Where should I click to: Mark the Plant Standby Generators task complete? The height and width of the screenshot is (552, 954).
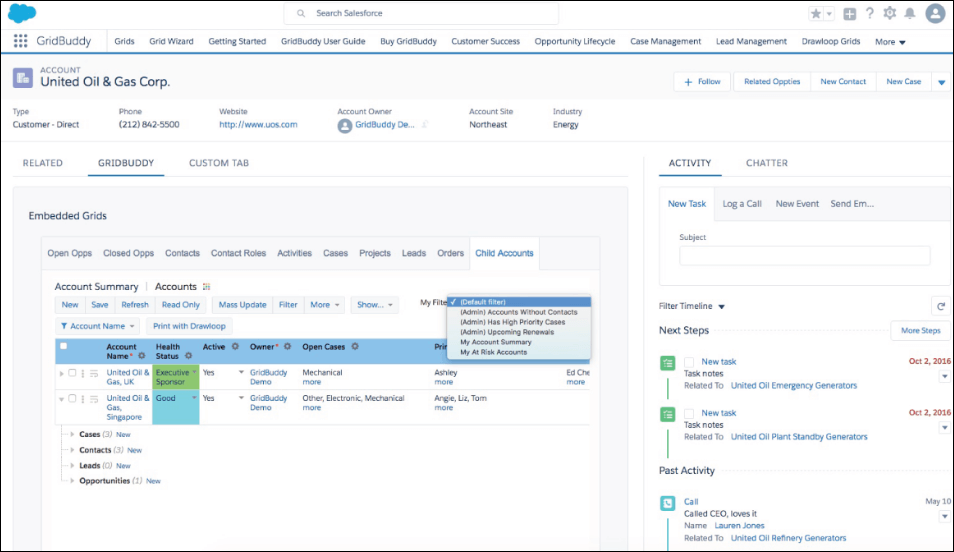pyautogui.click(x=689, y=413)
